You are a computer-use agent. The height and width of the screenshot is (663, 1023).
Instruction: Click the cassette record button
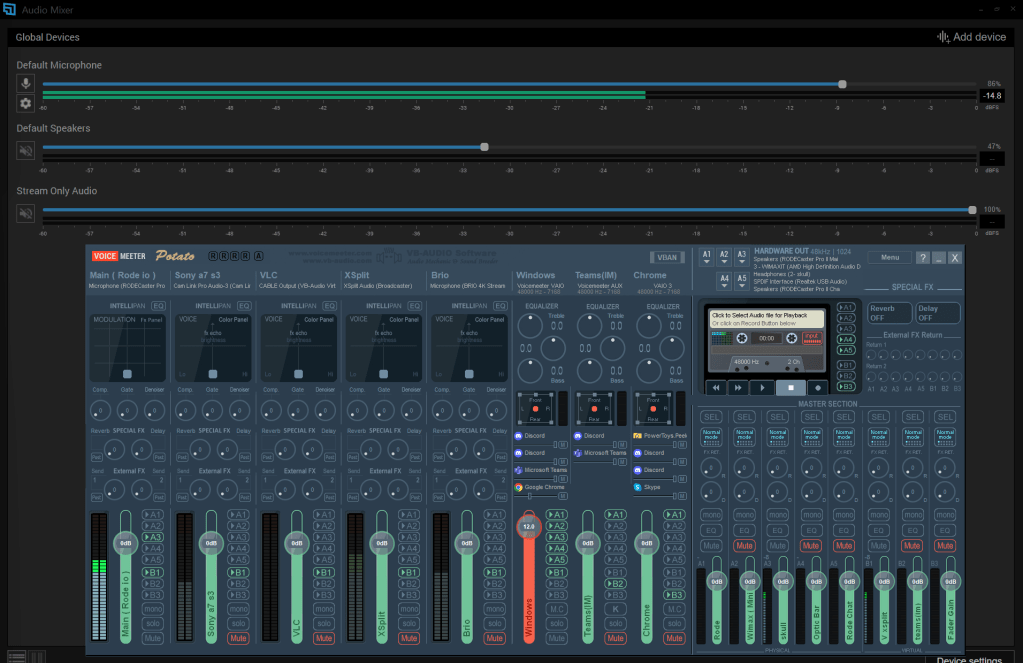point(817,388)
